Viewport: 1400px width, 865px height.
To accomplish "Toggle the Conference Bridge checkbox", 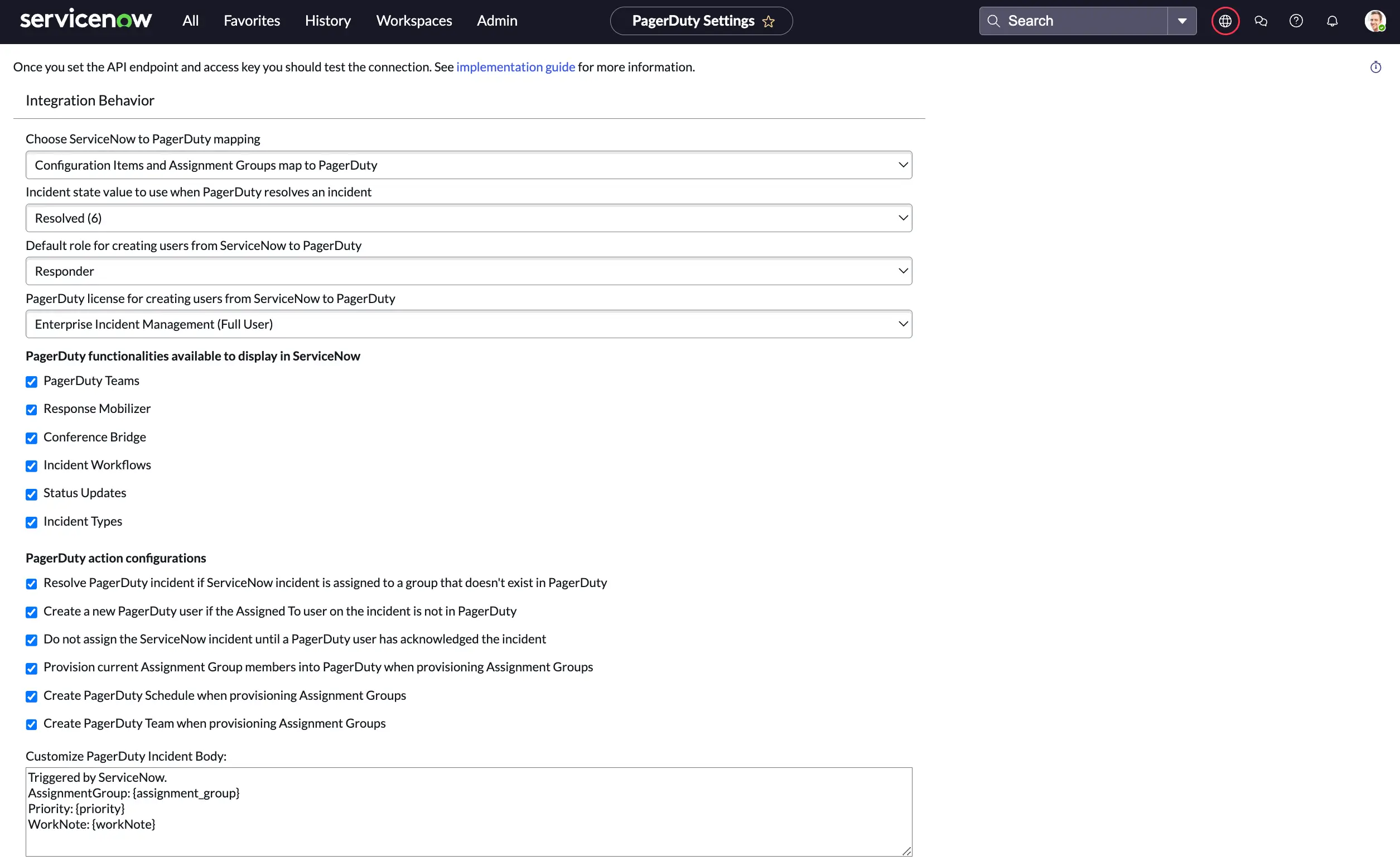I will point(31,438).
